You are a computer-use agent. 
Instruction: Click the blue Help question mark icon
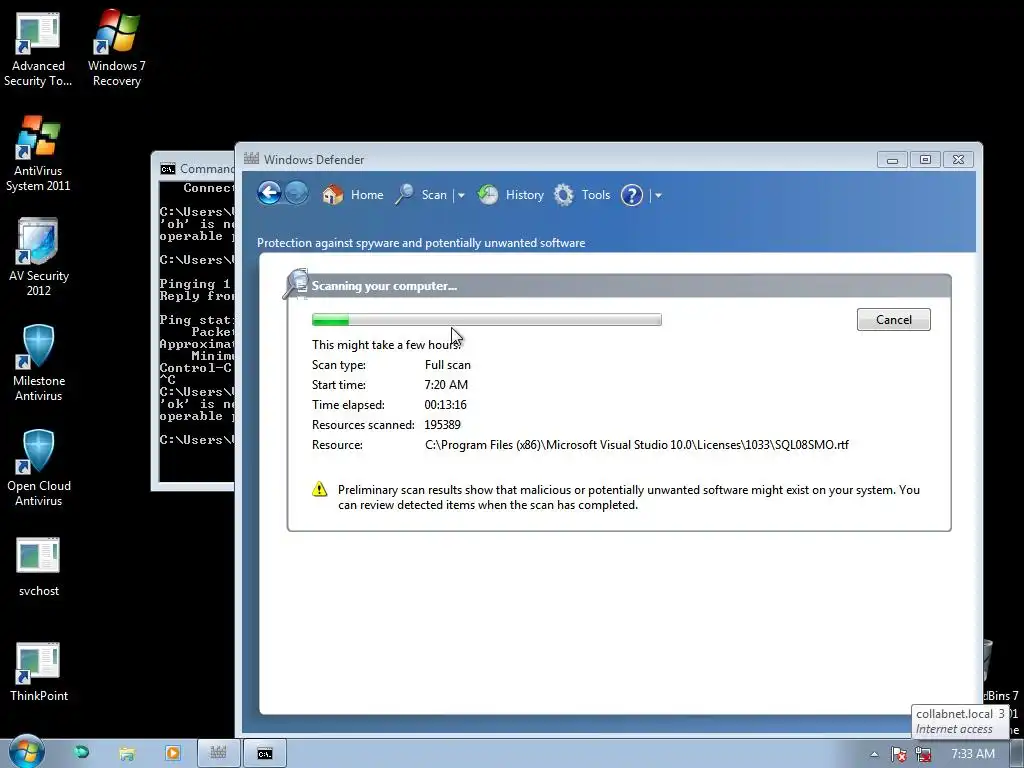click(632, 195)
